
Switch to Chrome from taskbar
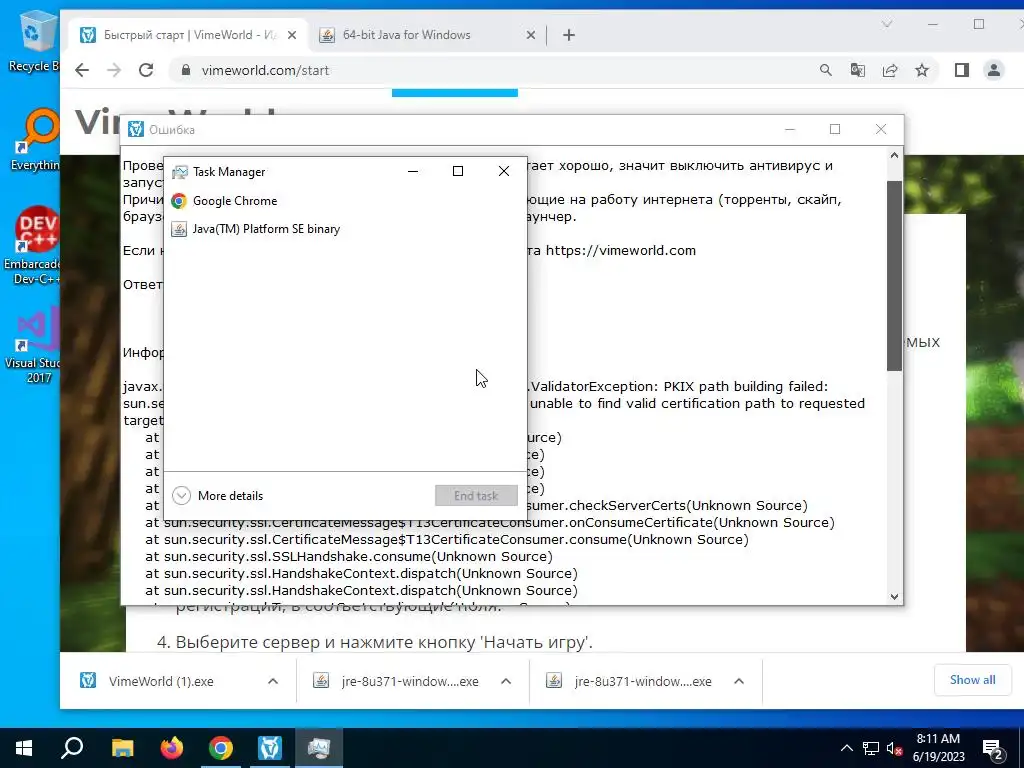coord(221,748)
